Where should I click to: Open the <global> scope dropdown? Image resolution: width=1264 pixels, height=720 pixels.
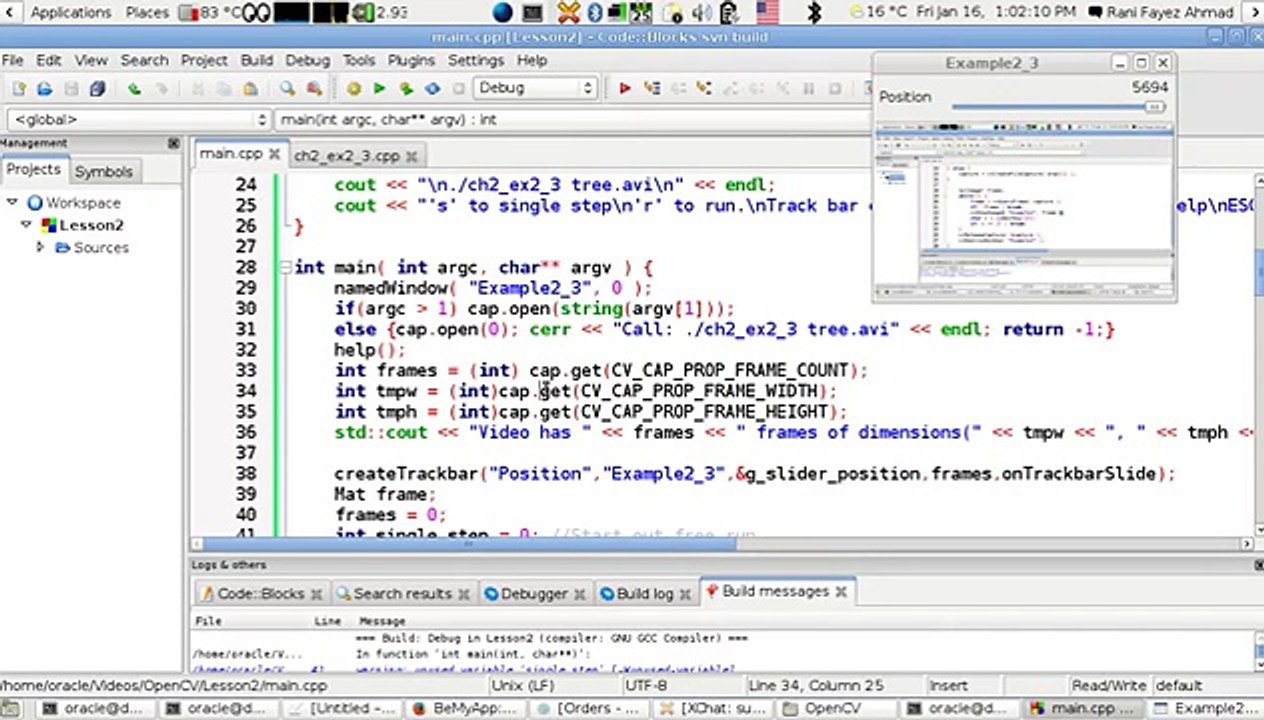point(138,119)
